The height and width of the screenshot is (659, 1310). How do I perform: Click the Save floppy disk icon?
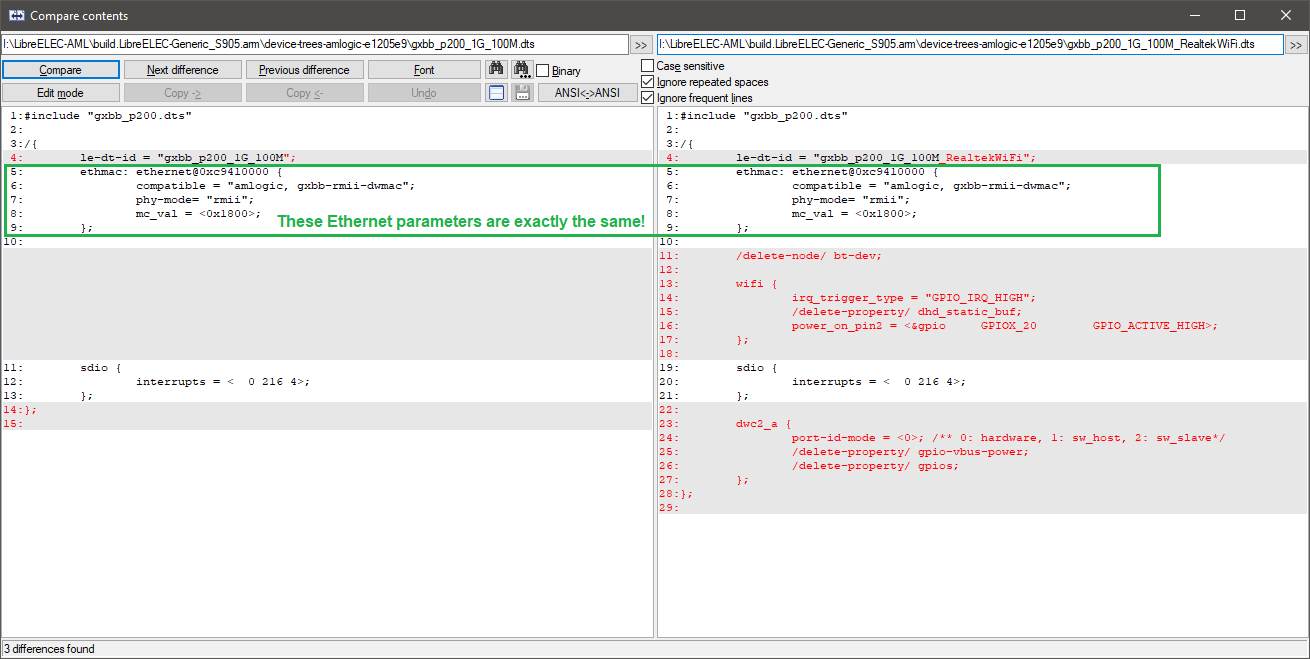(522, 93)
